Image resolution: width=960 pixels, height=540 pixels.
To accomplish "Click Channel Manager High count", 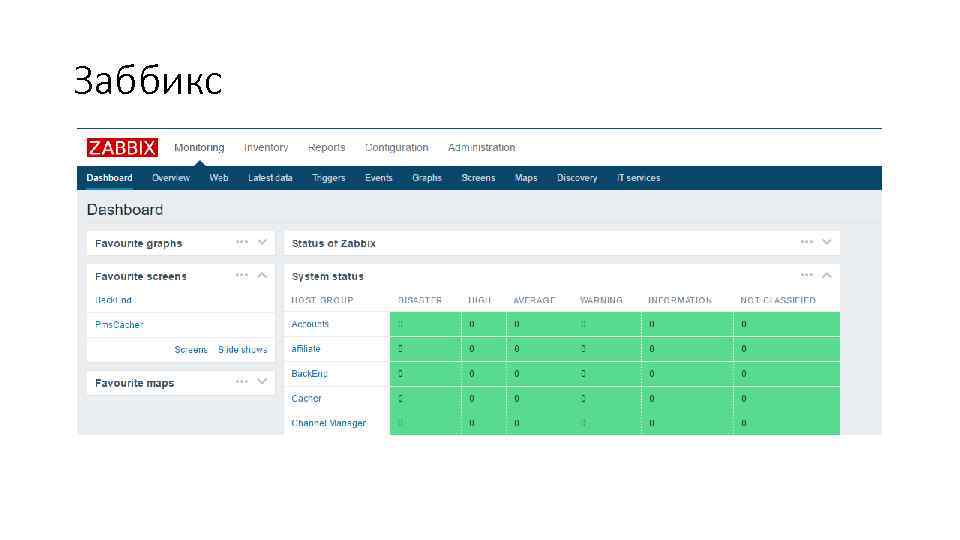I will [472, 423].
